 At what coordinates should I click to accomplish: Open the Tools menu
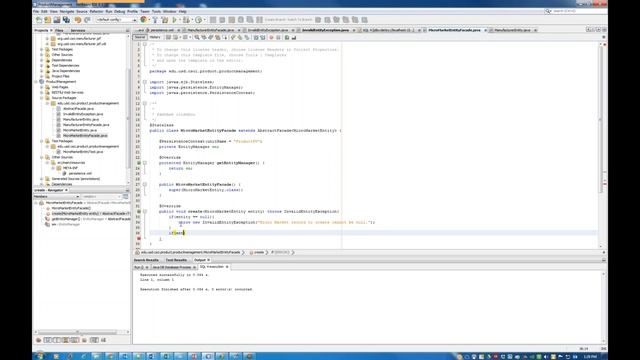click(156, 11)
